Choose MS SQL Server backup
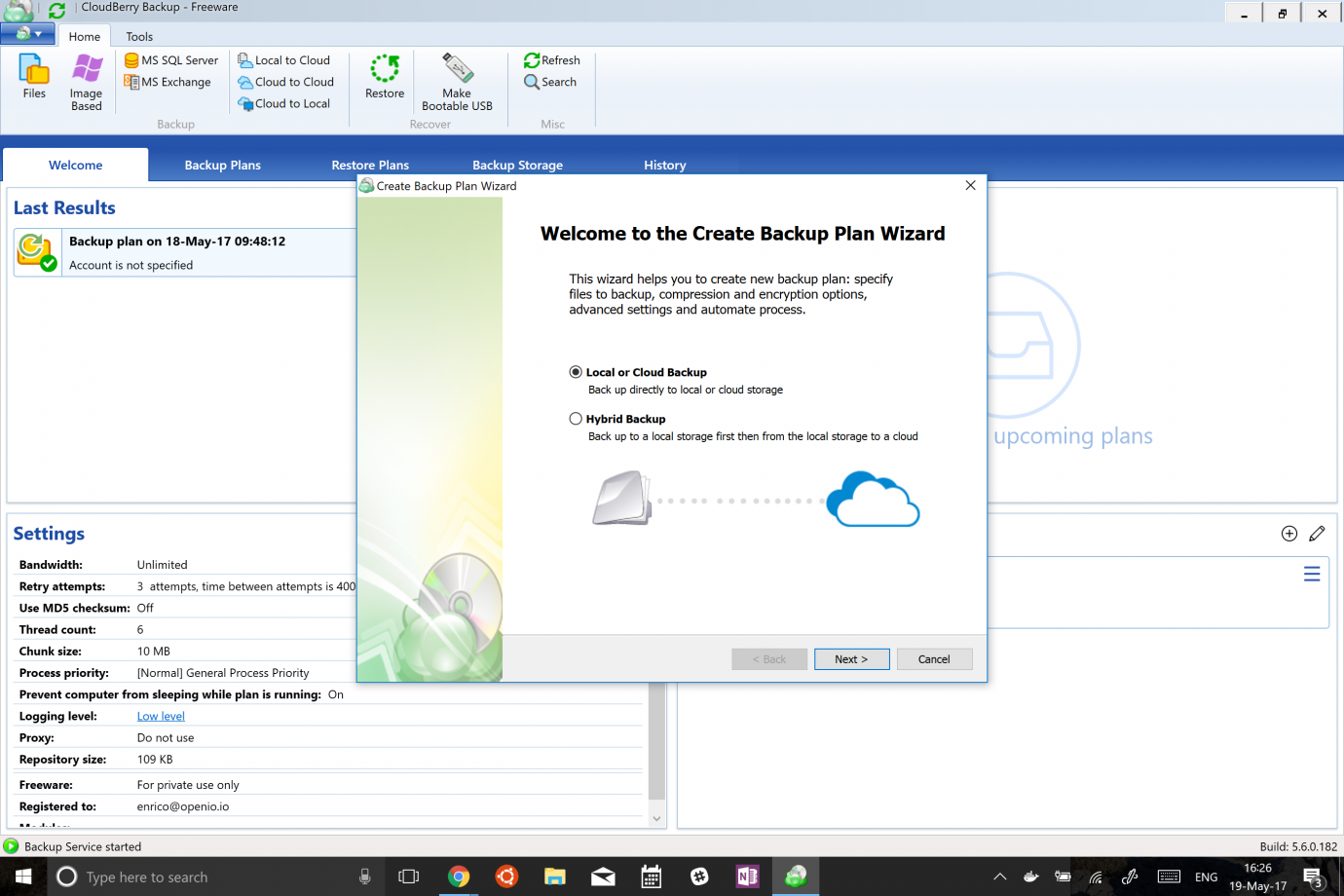Screen dimensions: 1344x896 171,60
